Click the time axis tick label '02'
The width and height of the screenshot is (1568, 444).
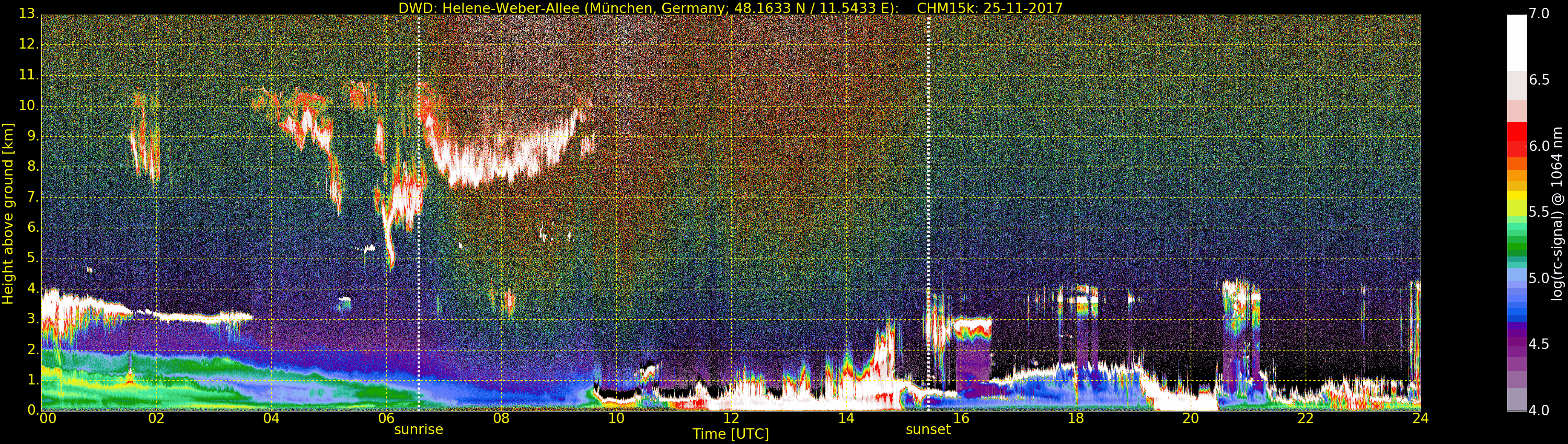pos(156,418)
